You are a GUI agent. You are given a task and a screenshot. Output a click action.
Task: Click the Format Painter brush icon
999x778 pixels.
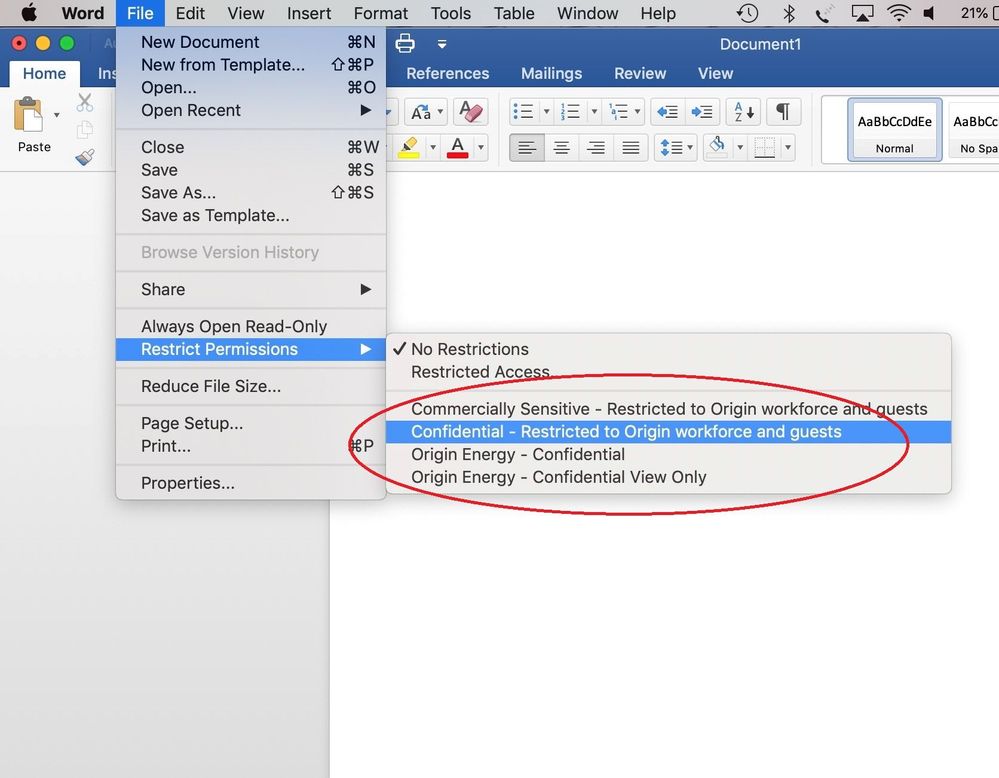(x=85, y=157)
